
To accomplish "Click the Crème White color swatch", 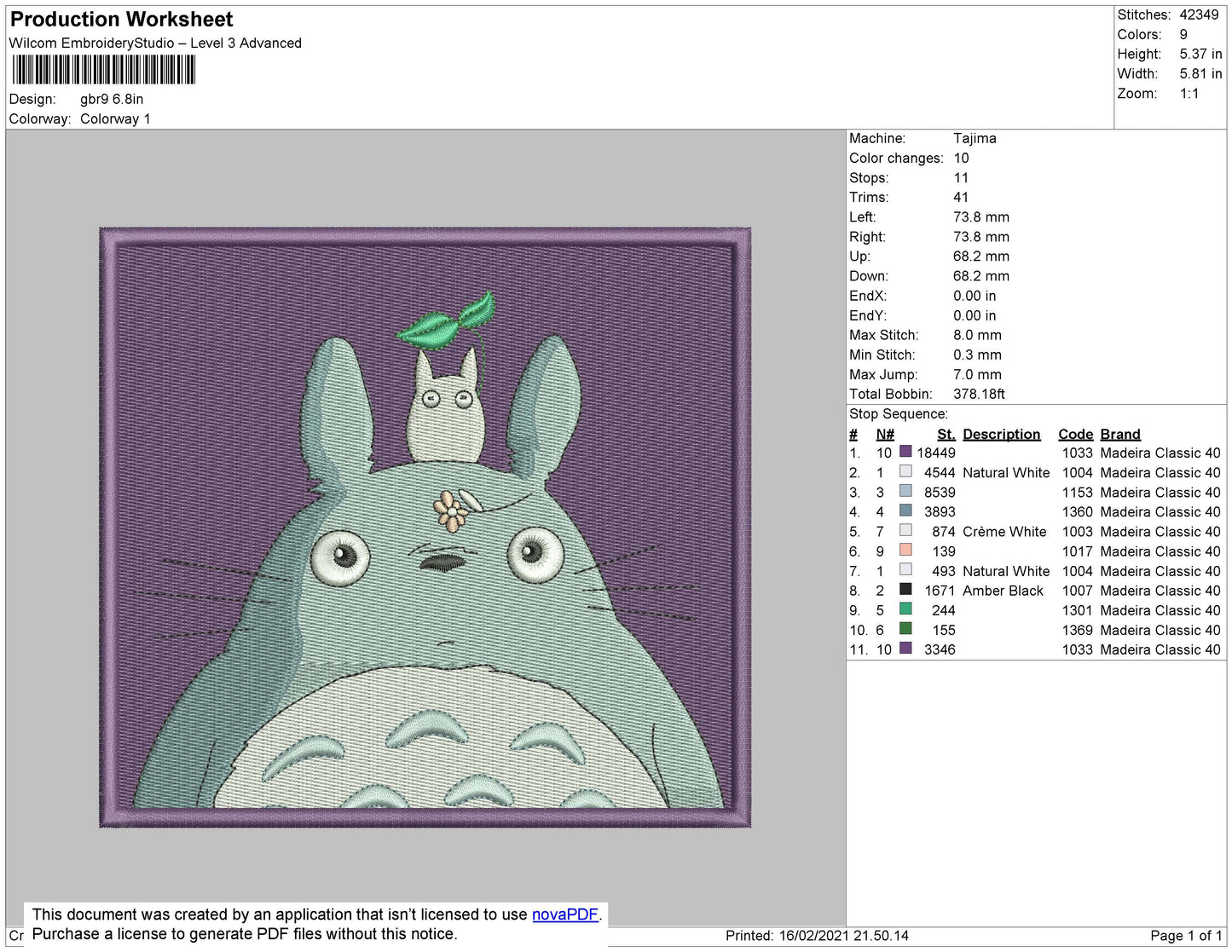I will click(905, 531).
